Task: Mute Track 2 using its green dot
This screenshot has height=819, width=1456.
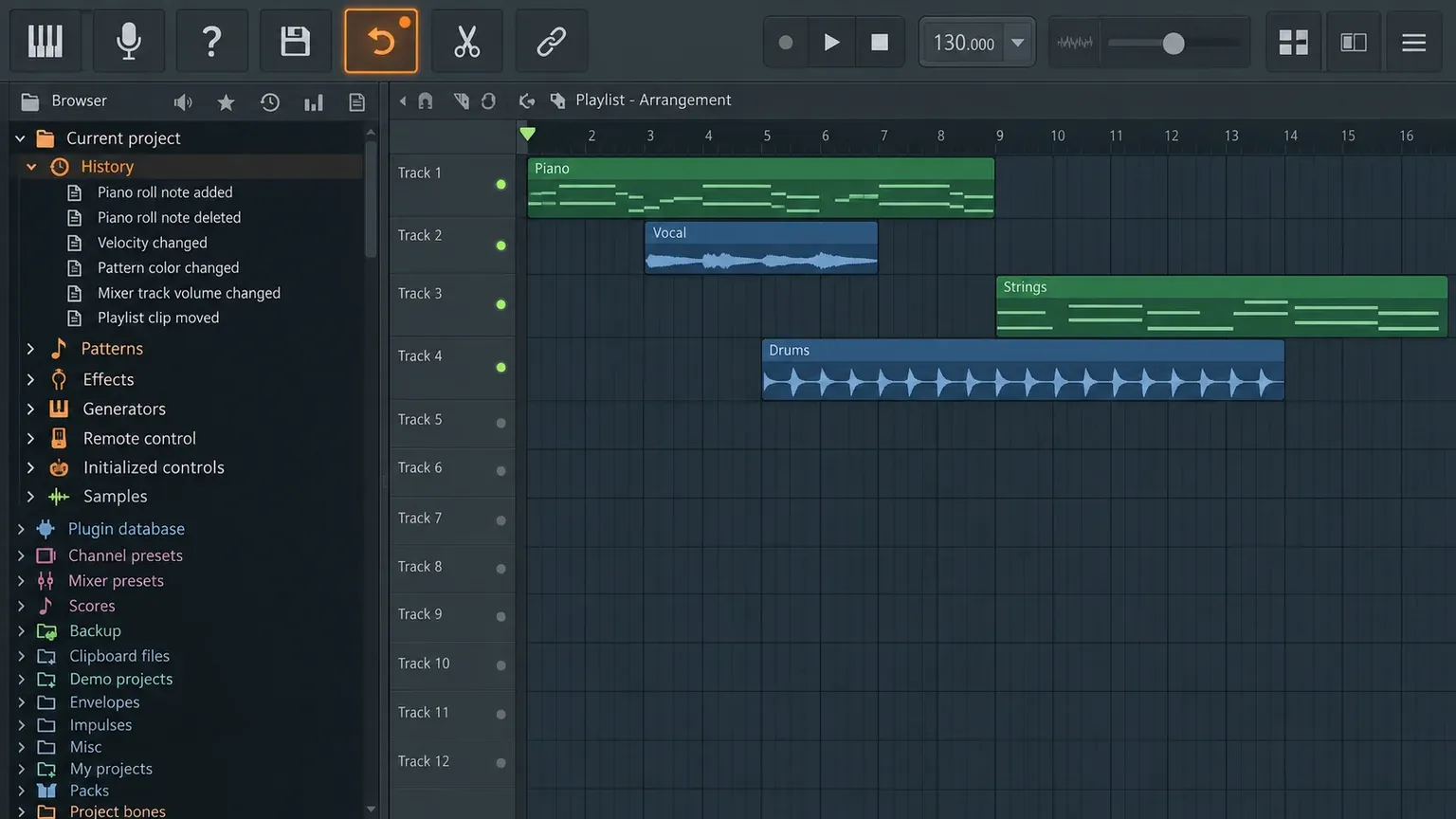Action: coord(501,246)
